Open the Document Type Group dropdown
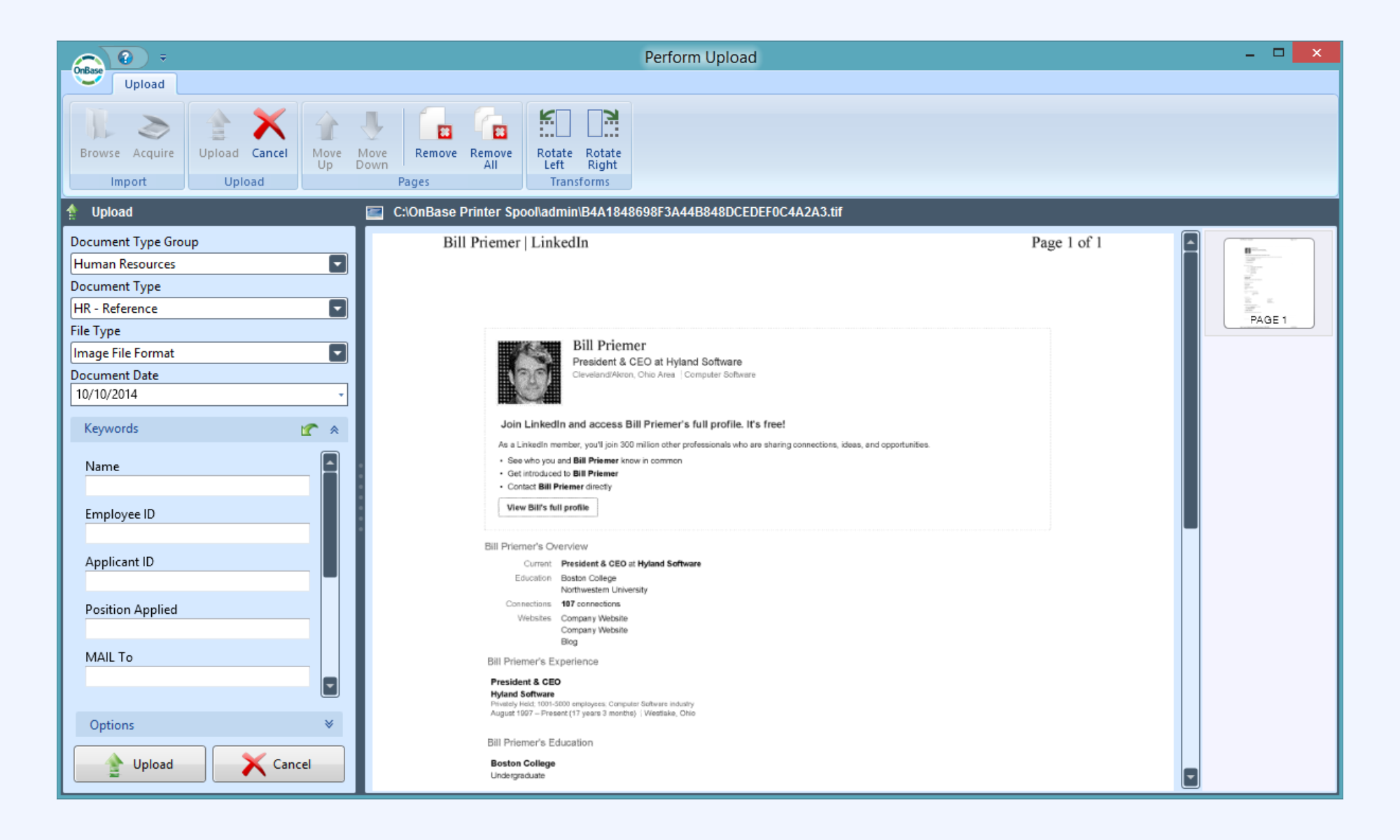This screenshot has width=1400, height=840. [x=337, y=264]
